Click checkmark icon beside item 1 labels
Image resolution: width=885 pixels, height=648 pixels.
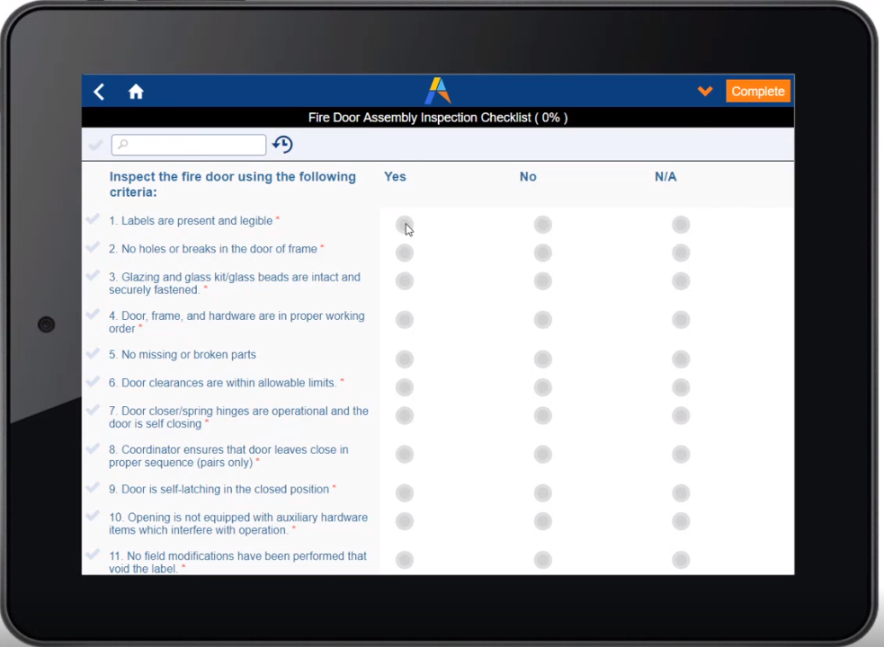93,219
